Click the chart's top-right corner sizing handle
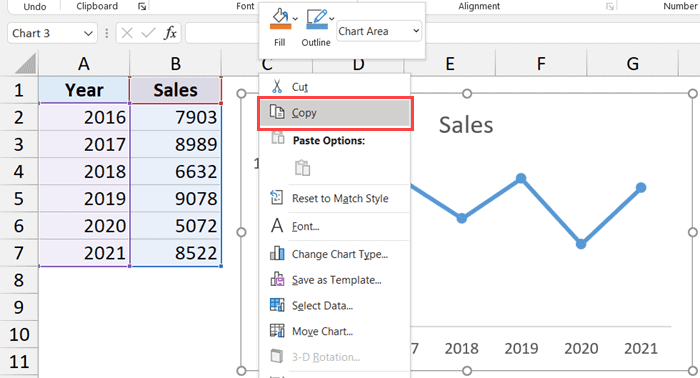 (x=692, y=93)
